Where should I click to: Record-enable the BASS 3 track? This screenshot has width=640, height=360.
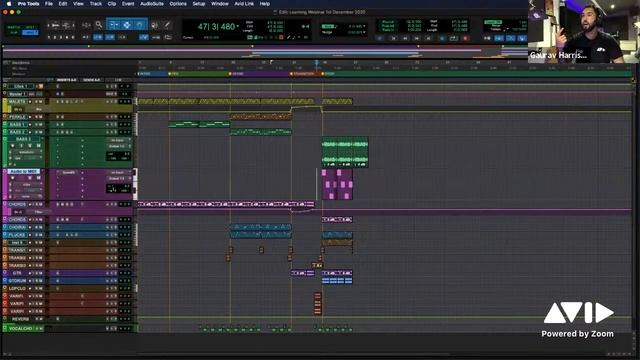click(13, 146)
